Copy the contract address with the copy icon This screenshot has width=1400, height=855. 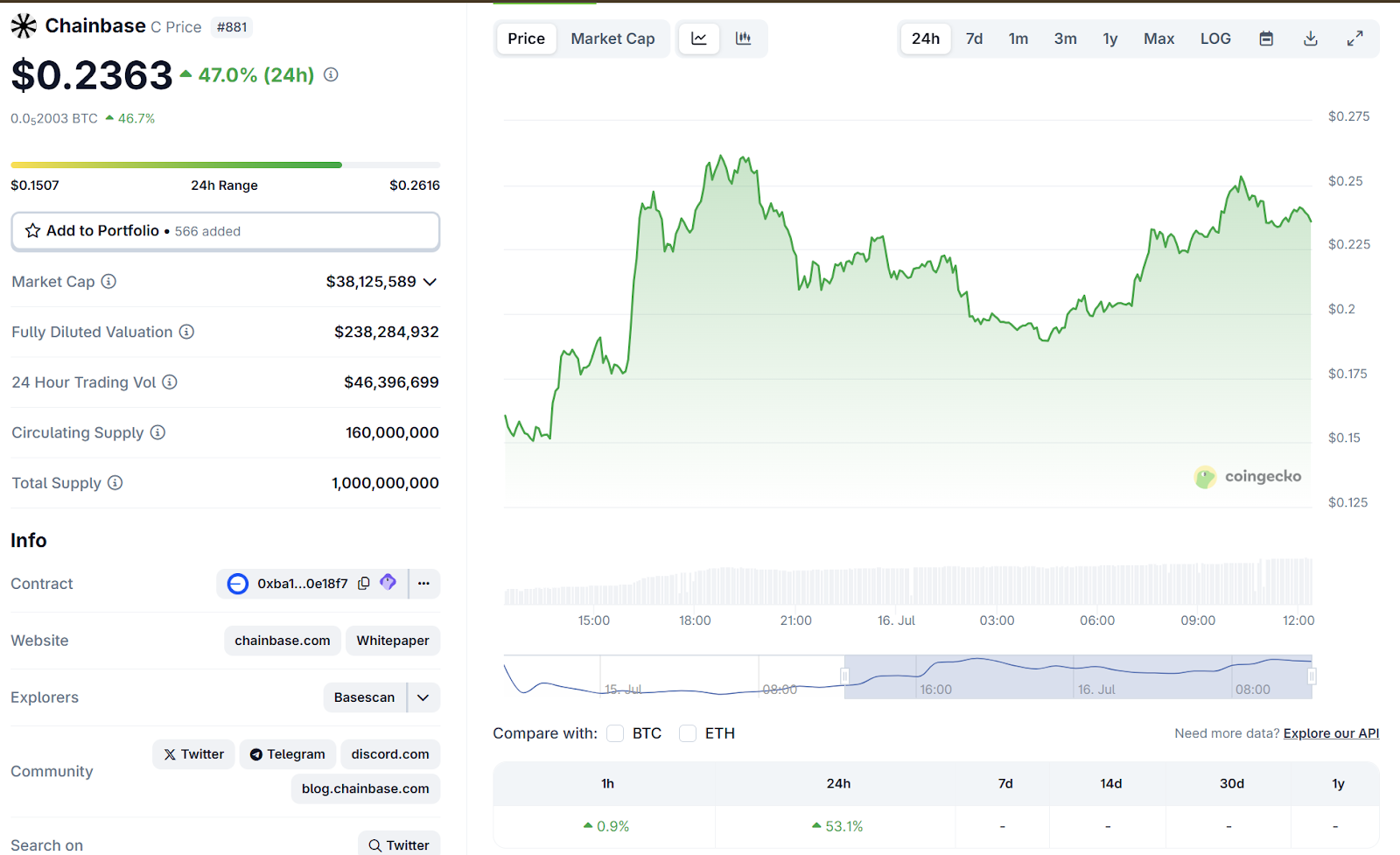364,583
